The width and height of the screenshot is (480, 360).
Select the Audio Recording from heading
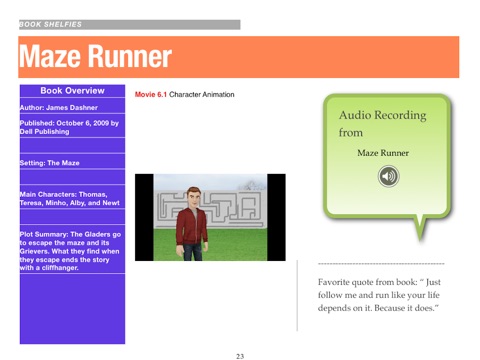[382, 124]
